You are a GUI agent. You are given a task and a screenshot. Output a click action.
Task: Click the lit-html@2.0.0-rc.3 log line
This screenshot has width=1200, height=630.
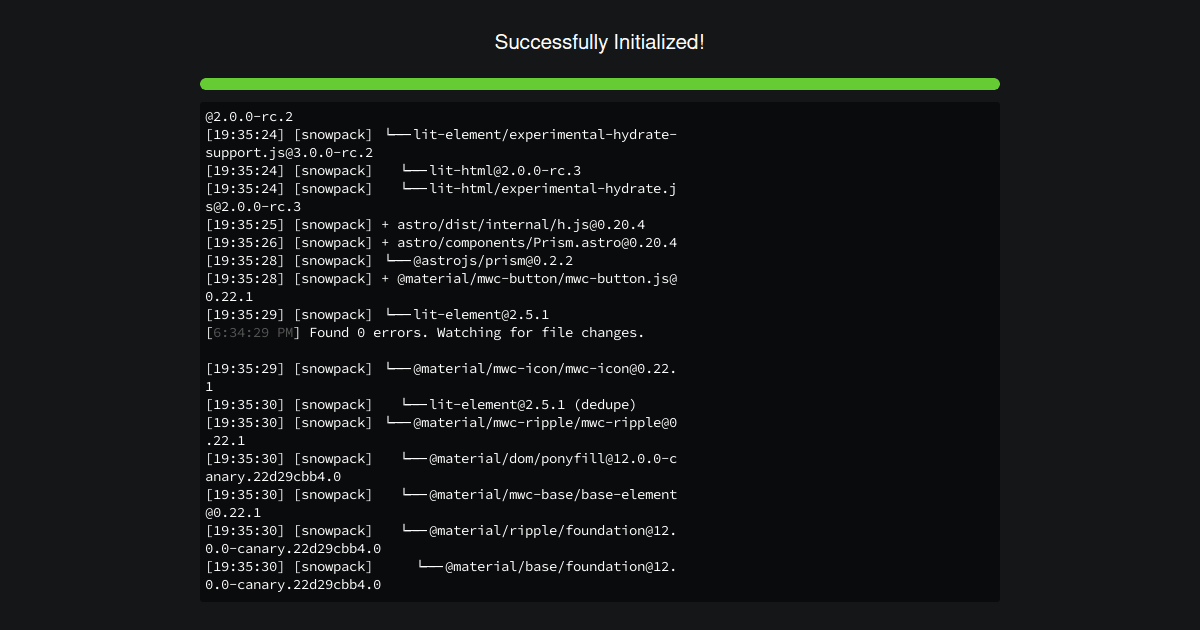393,171
